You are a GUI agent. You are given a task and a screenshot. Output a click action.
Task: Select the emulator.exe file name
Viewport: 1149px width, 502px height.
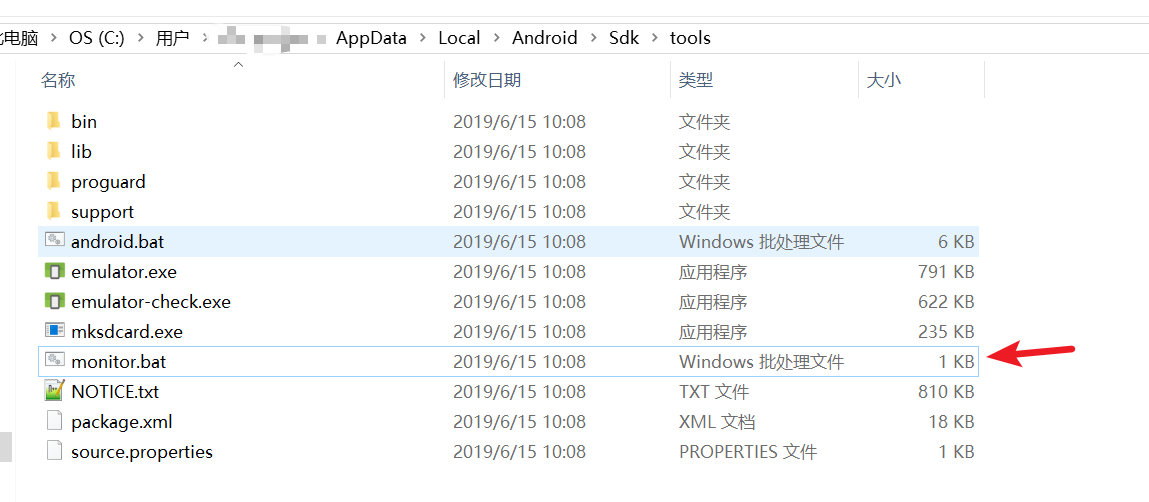[x=124, y=272]
